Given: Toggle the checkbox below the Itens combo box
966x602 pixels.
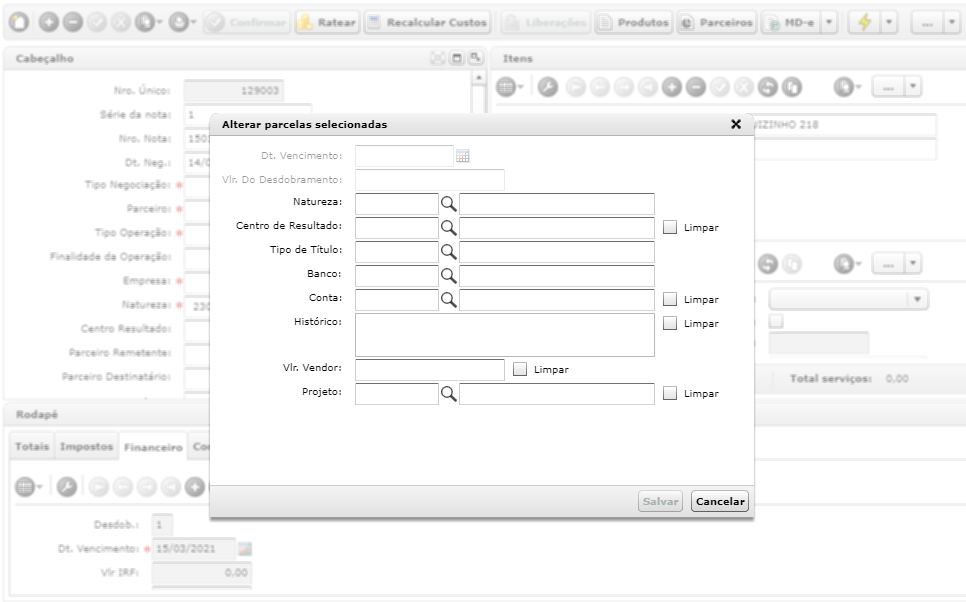Looking at the screenshot, I should (x=776, y=321).
